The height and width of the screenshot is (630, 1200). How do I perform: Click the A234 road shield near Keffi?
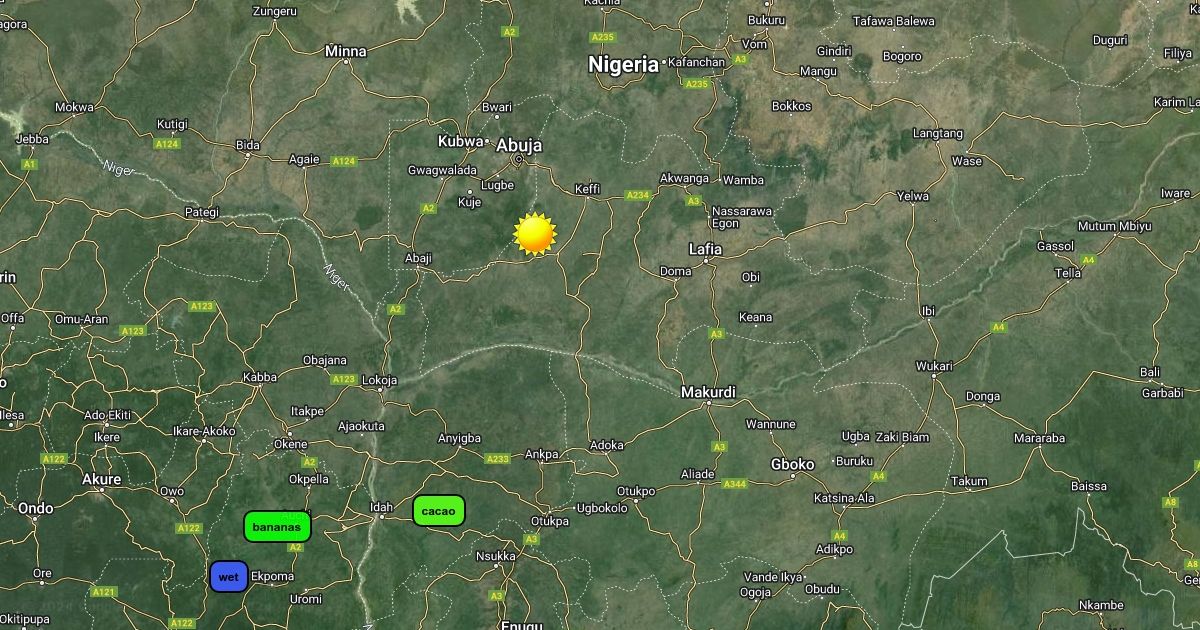point(637,196)
